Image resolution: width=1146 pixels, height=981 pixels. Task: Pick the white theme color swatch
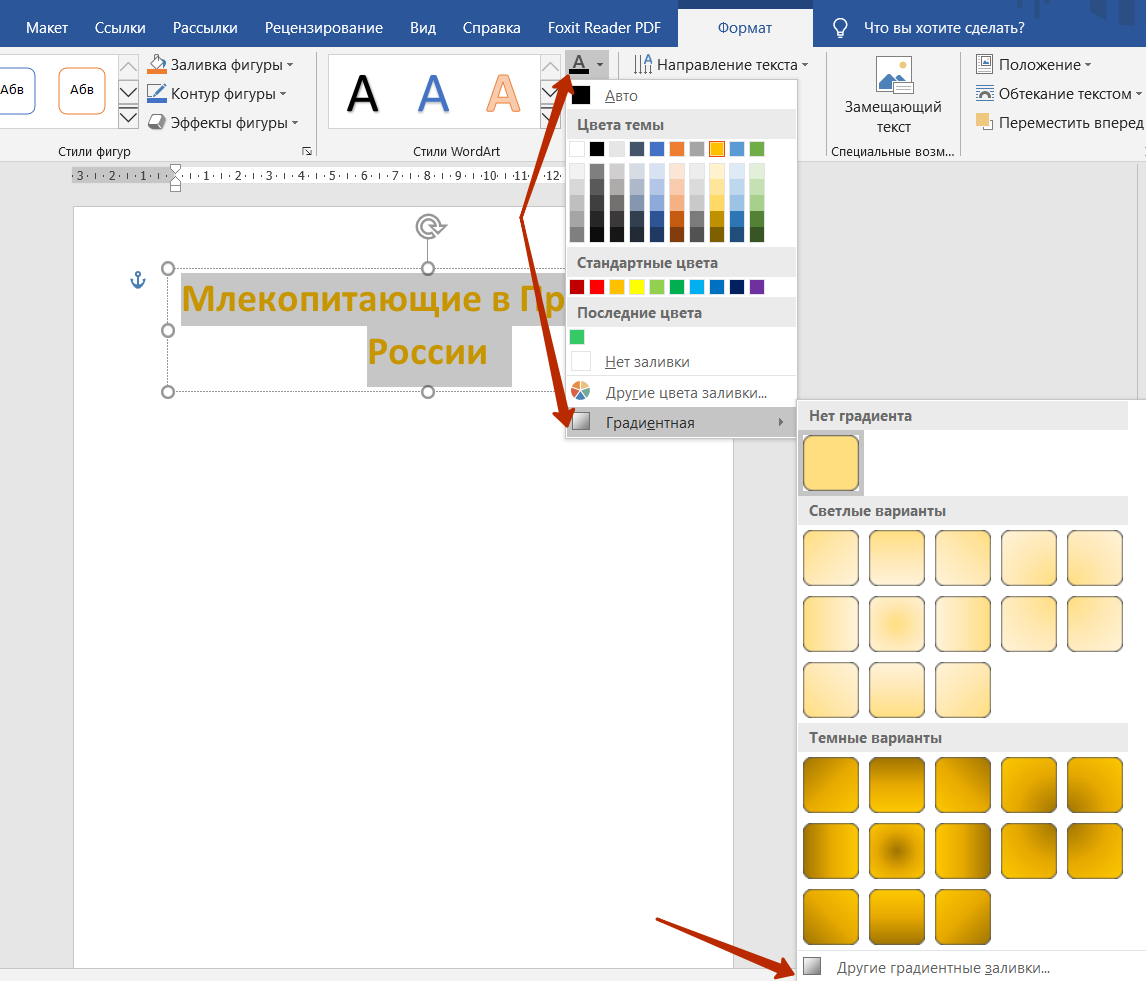pyautogui.click(x=577, y=149)
